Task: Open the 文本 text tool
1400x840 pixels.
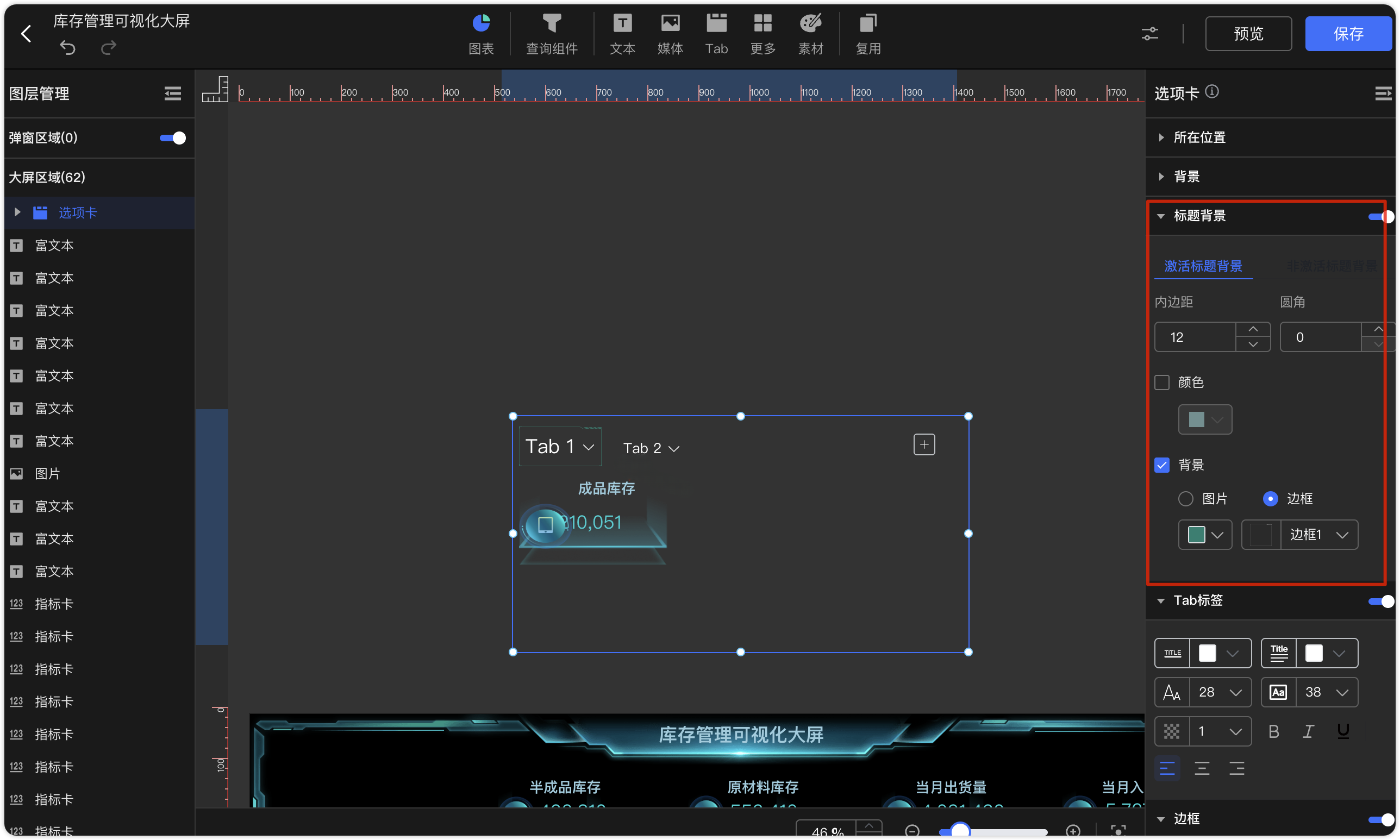Action: (x=622, y=35)
